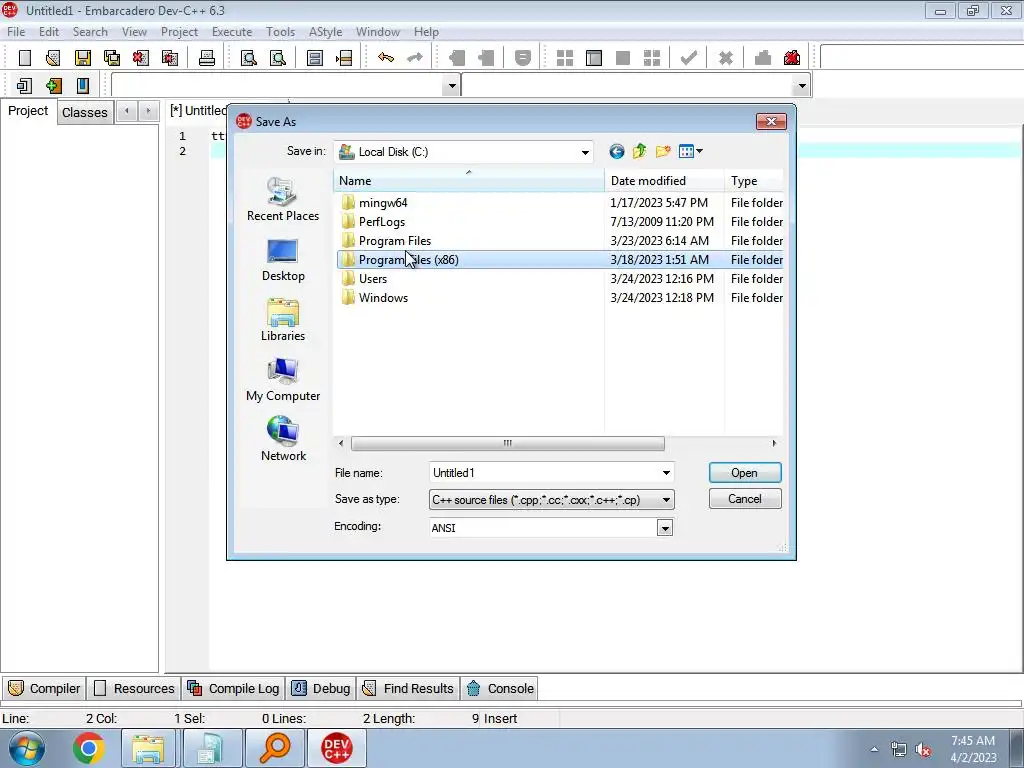This screenshot has height=768, width=1024.
Task: Click the Save (floppy disk) toolbar icon
Action: [82, 58]
